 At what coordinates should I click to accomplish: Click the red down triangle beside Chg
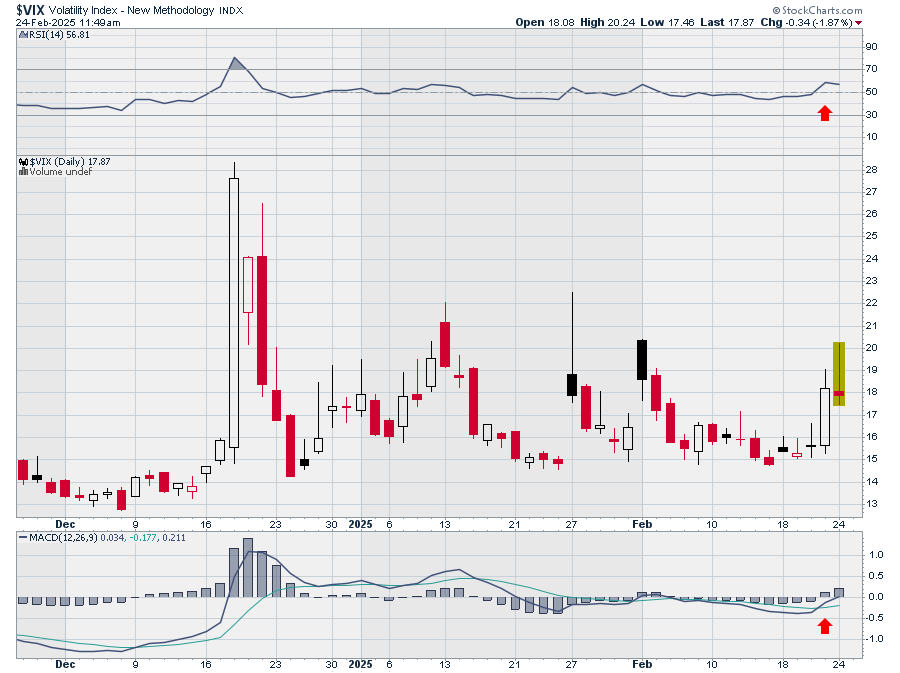click(885, 21)
